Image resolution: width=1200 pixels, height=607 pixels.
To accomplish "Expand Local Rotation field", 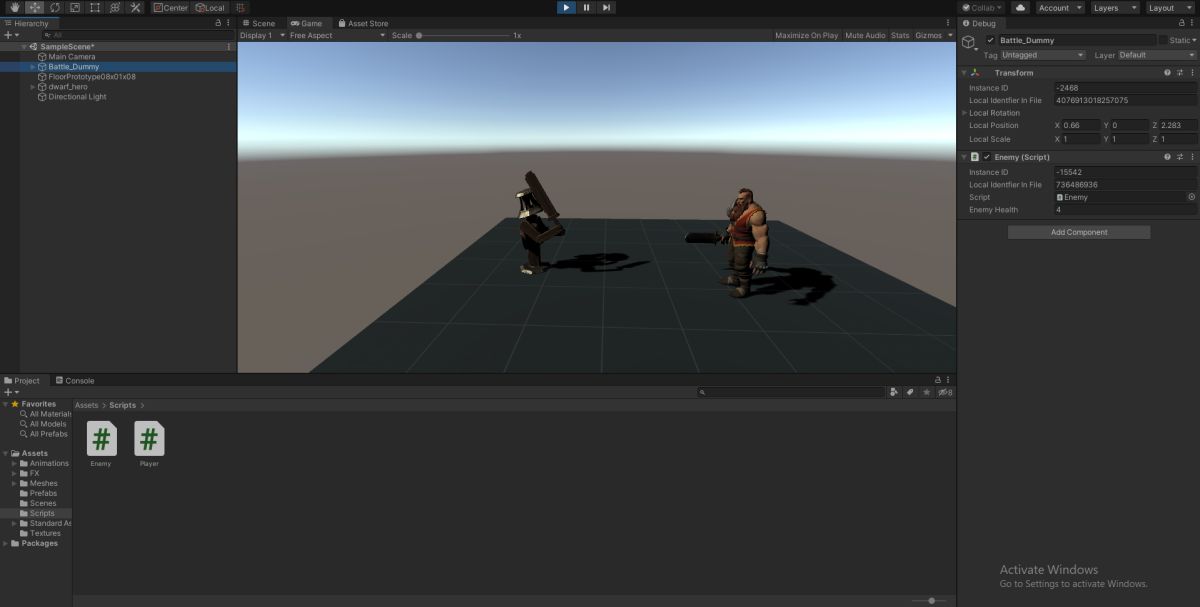I will [964, 113].
